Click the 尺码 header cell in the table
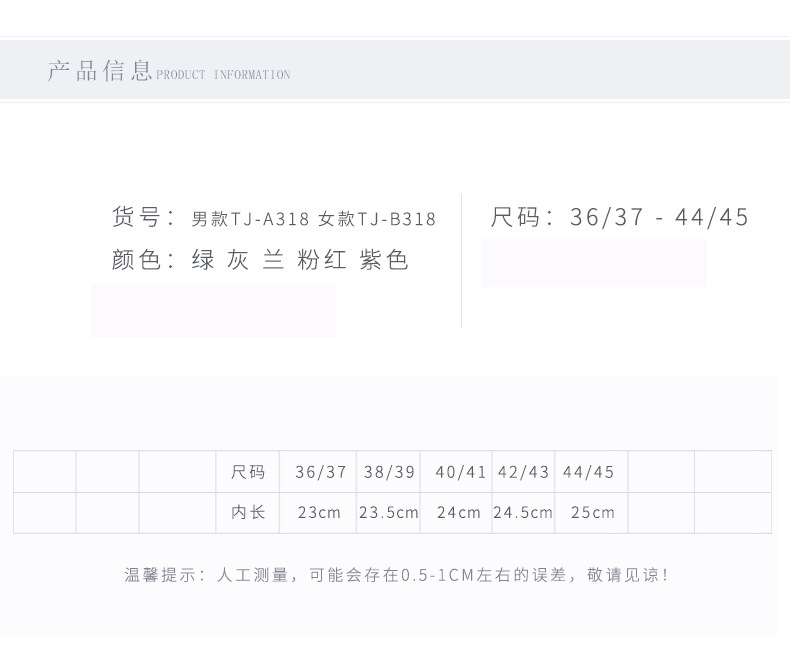The height and width of the screenshot is (667, 790). click(x=248, y=472)
